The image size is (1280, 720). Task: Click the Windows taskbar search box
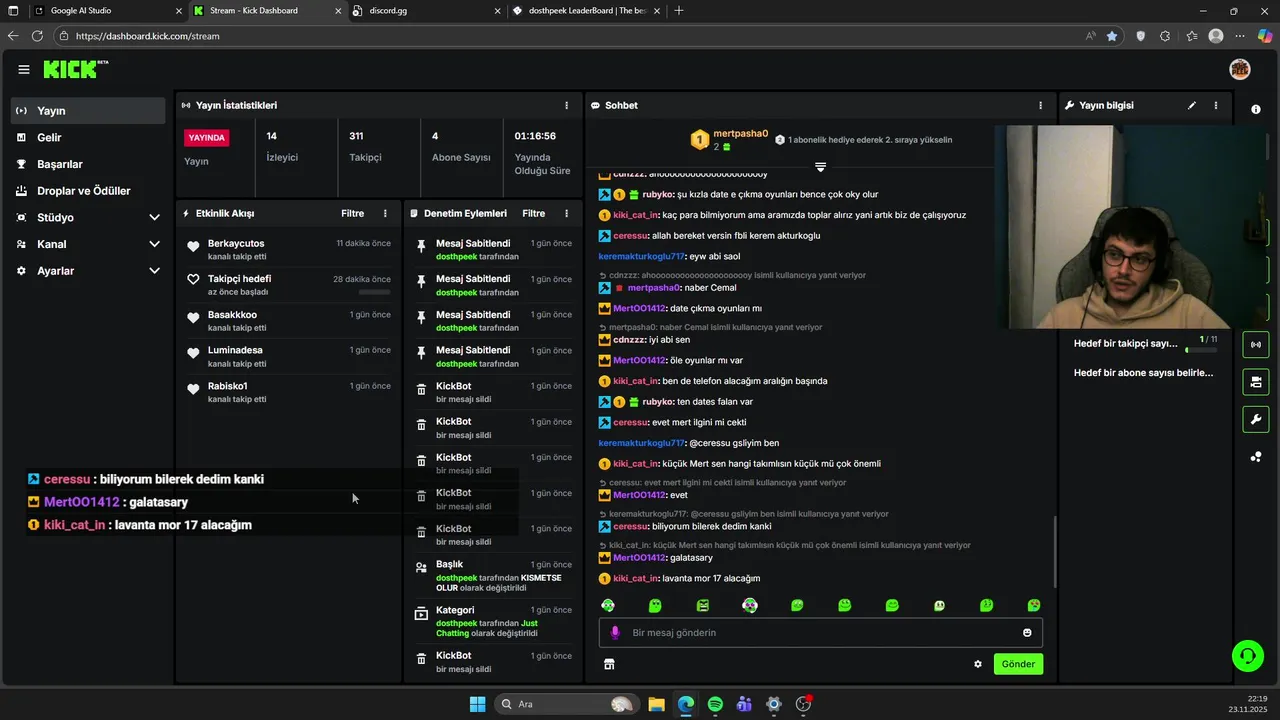click(566, 704)
